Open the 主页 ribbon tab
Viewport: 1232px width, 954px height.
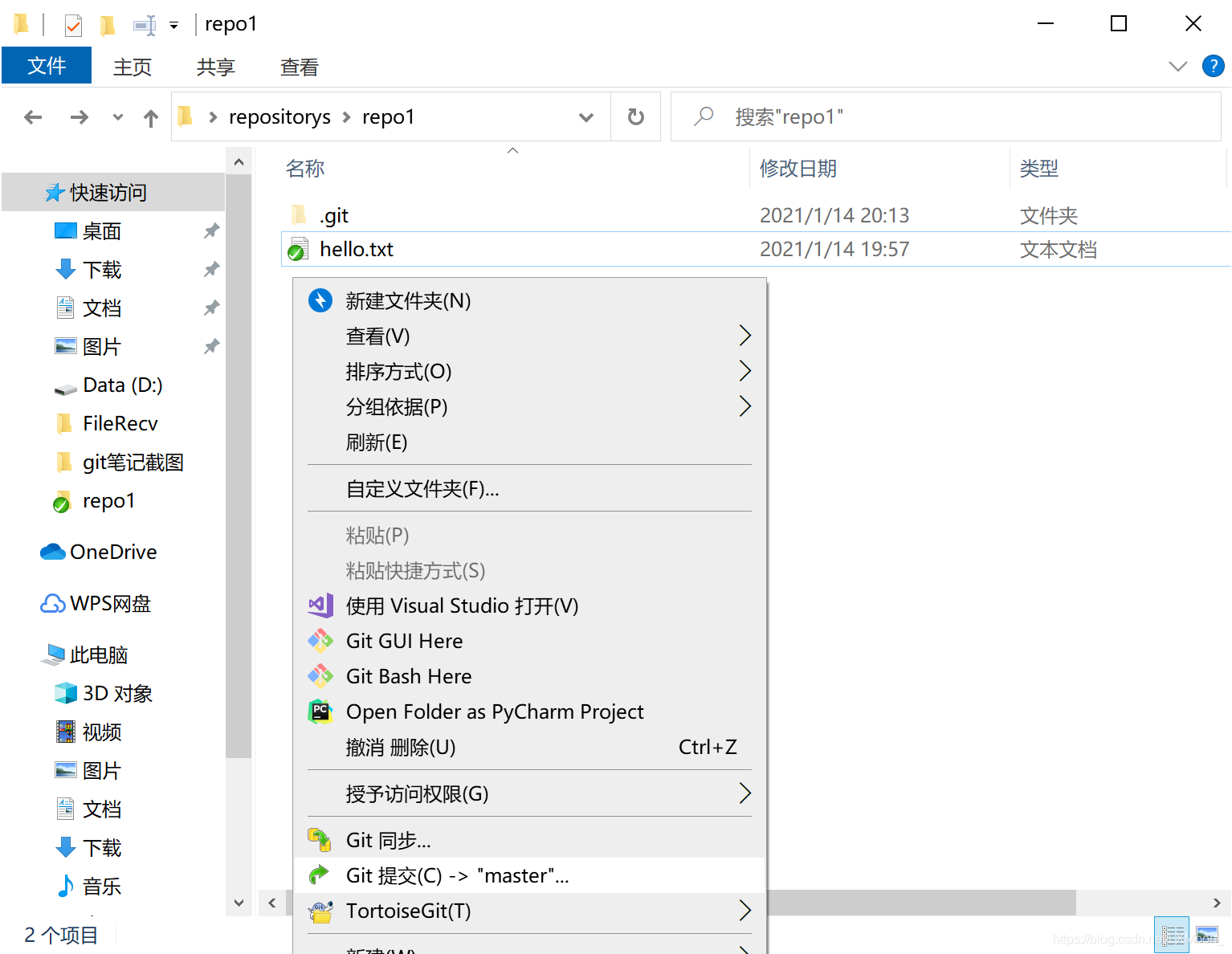tap(133, 67)
